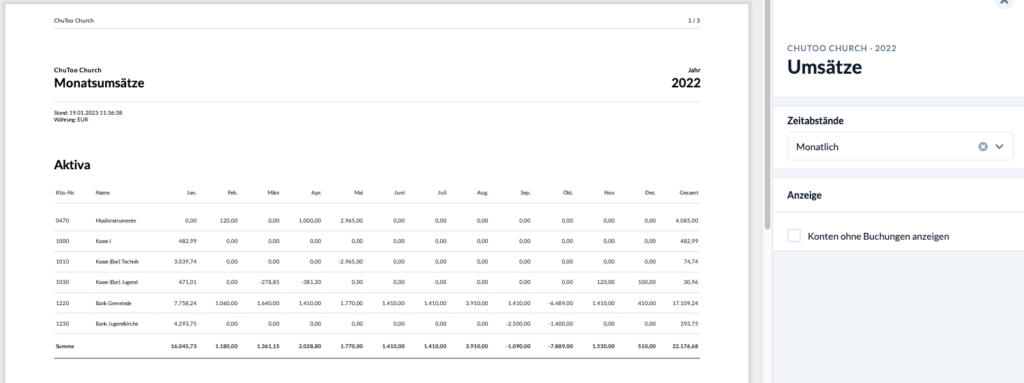Click the Konten ohne Buchungen anzeigen label
The width and height of the screenshot is (1024, 383).
878,236
